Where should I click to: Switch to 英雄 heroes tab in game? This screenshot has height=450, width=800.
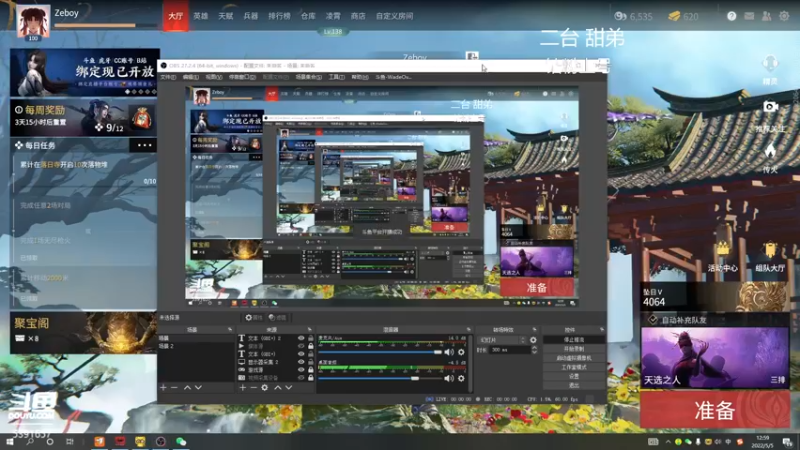pyautogui.click(x=201, y=16)
